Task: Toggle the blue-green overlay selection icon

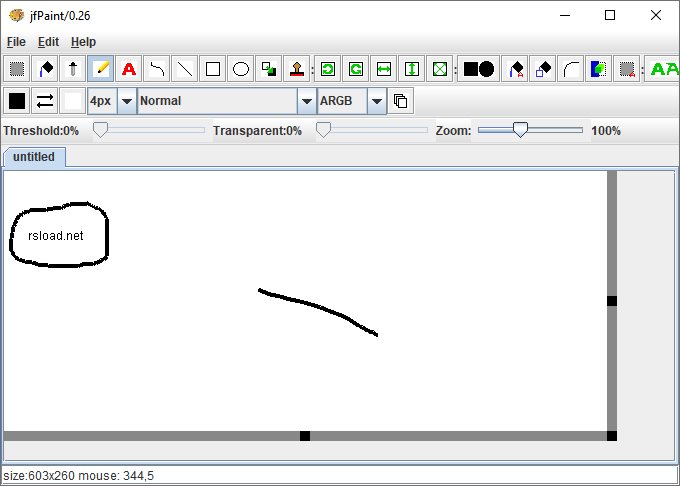Action: [598, 69]
